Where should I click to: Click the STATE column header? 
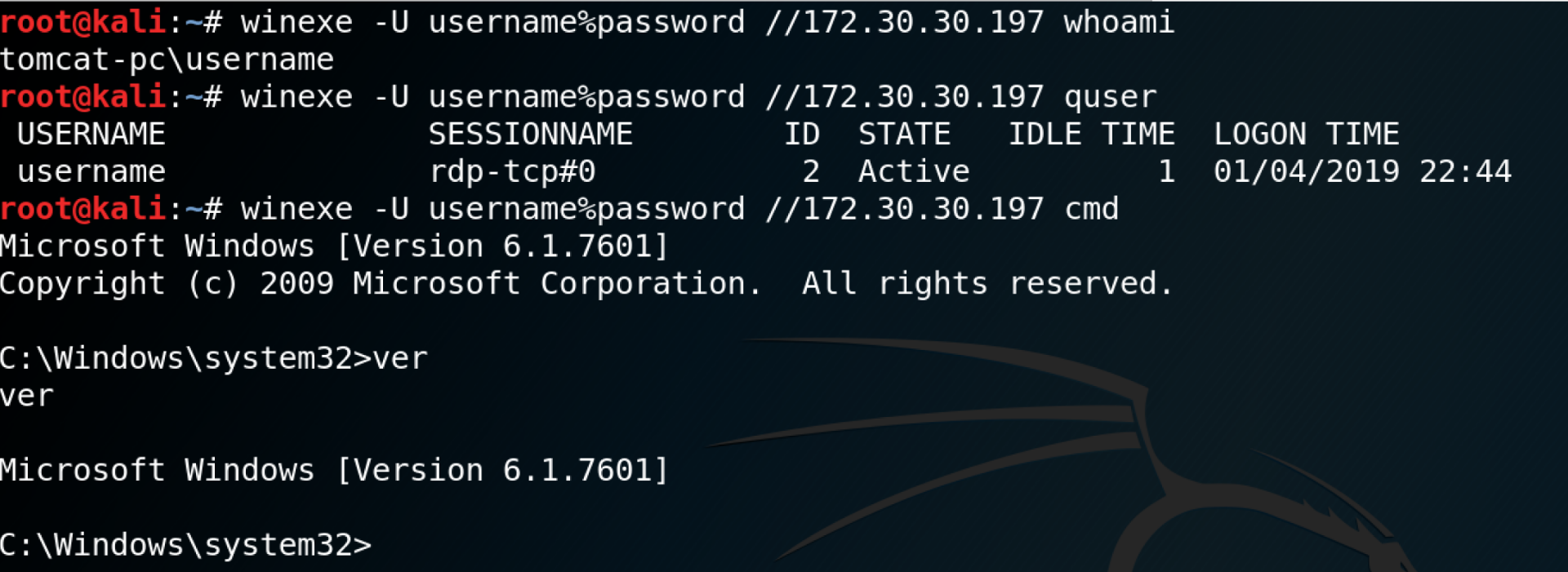tap(904, 134)
